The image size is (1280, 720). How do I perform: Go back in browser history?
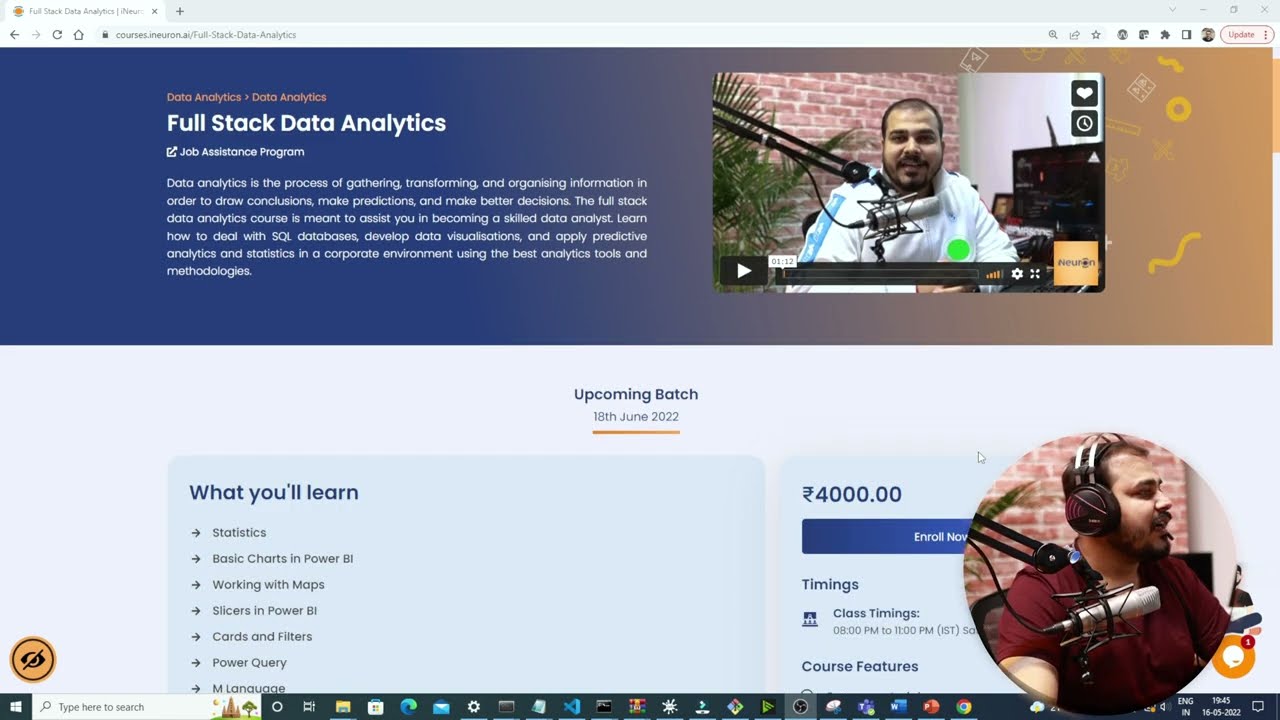tap(14, 34)
